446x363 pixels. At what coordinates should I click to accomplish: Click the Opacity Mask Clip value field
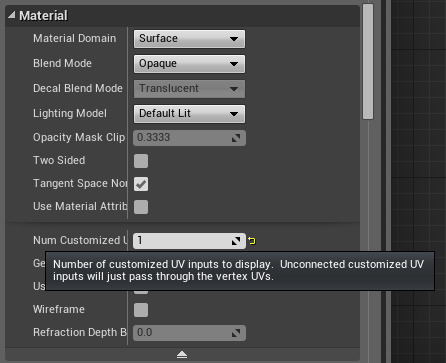click(x=189, y=138)
